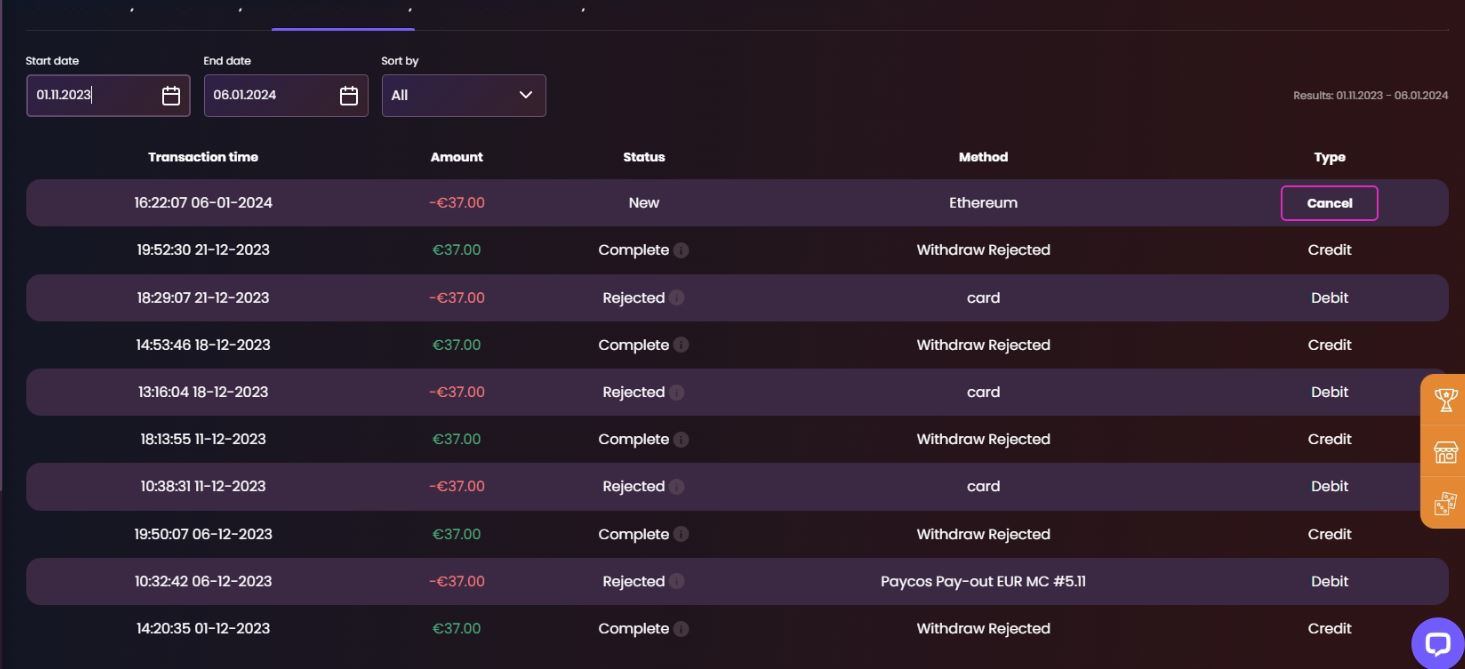Open the shop storefront icon

1445,452
